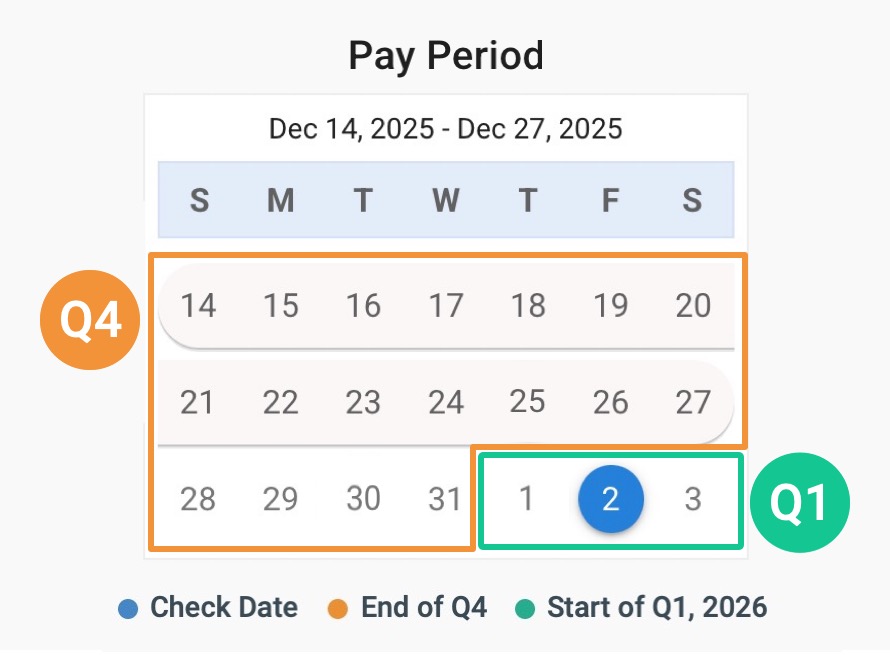Click the green Q1 badge

pos(800,502)
